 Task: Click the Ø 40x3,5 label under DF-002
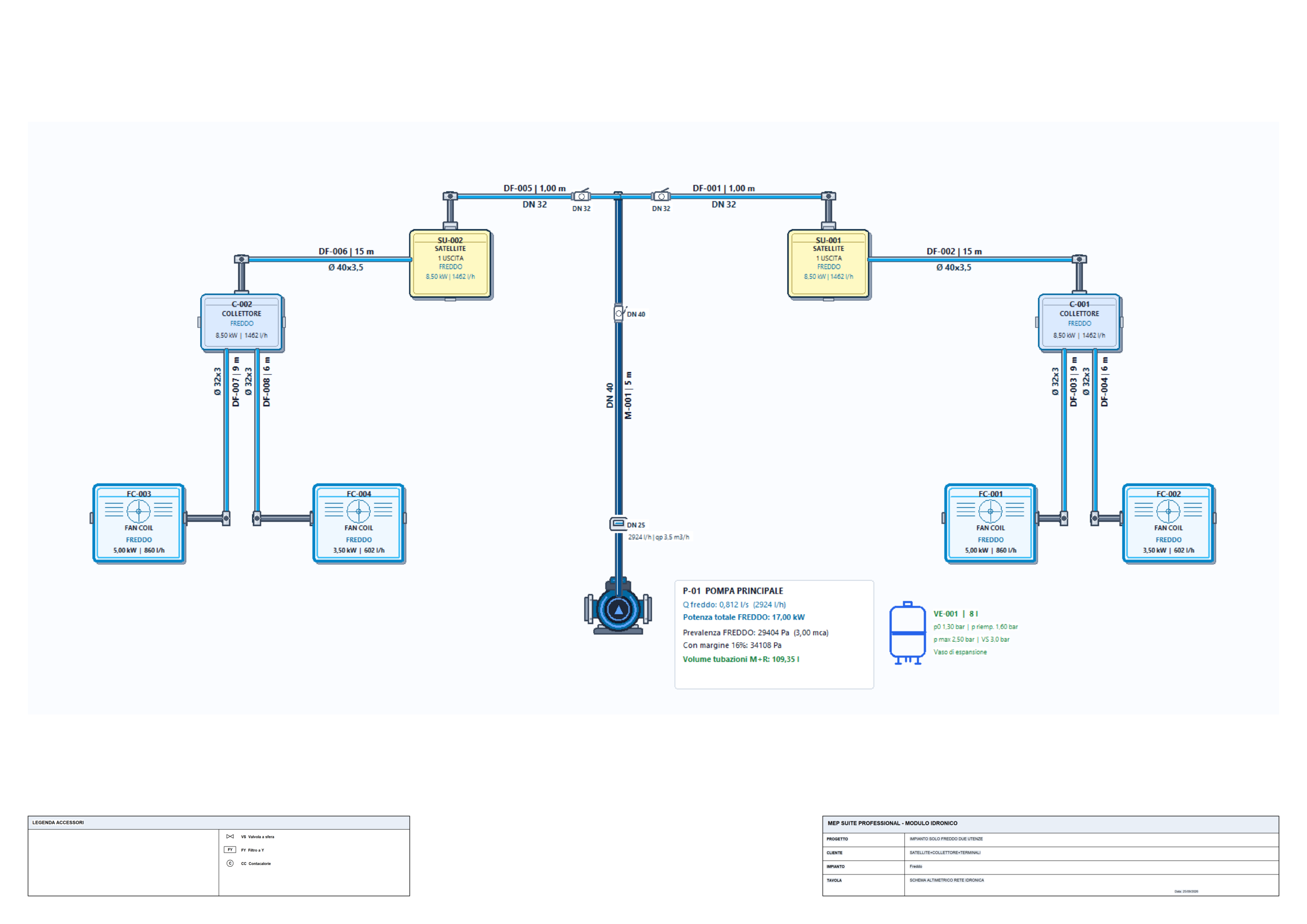tap(954, 268)
